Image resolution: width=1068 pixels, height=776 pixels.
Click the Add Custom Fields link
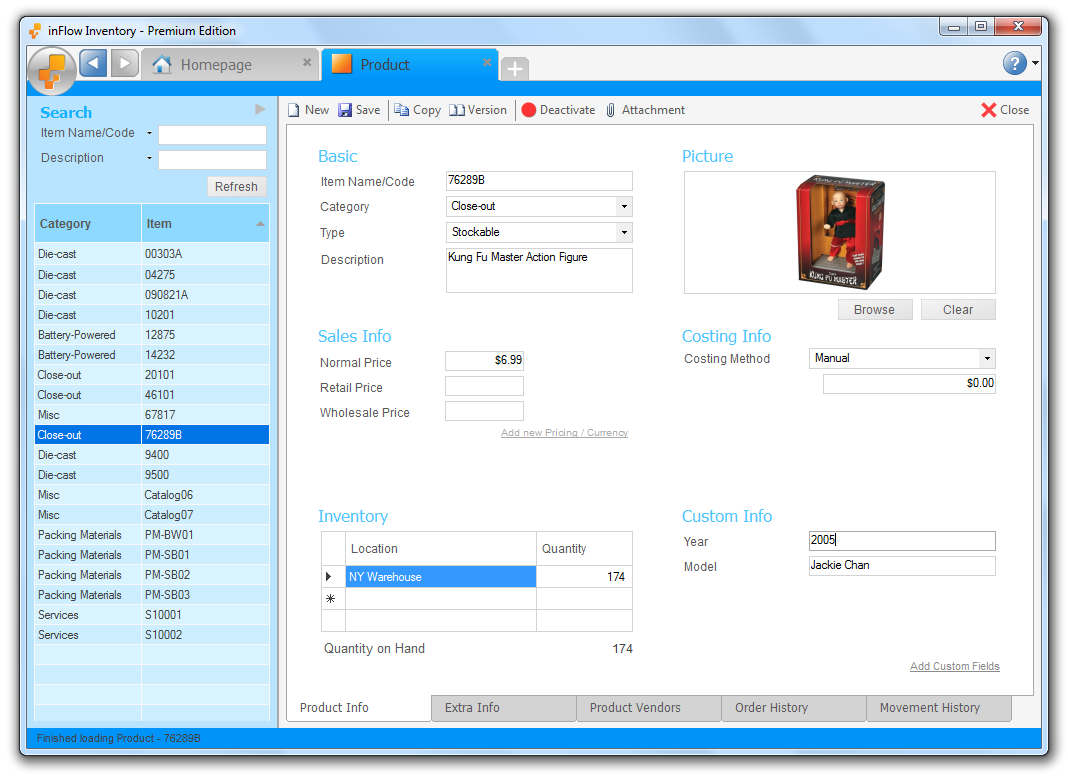tap(954, 666)
